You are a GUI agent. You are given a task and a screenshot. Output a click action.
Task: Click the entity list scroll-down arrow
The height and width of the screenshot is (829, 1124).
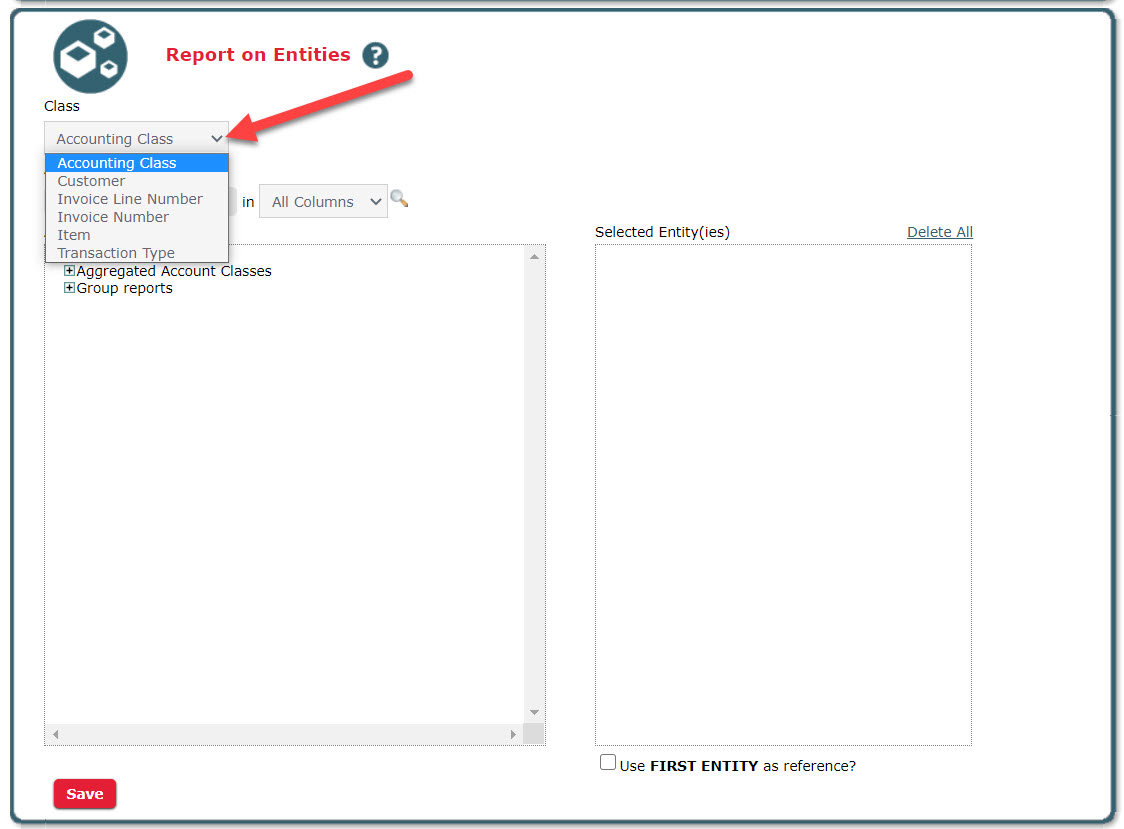click(534, 712)
